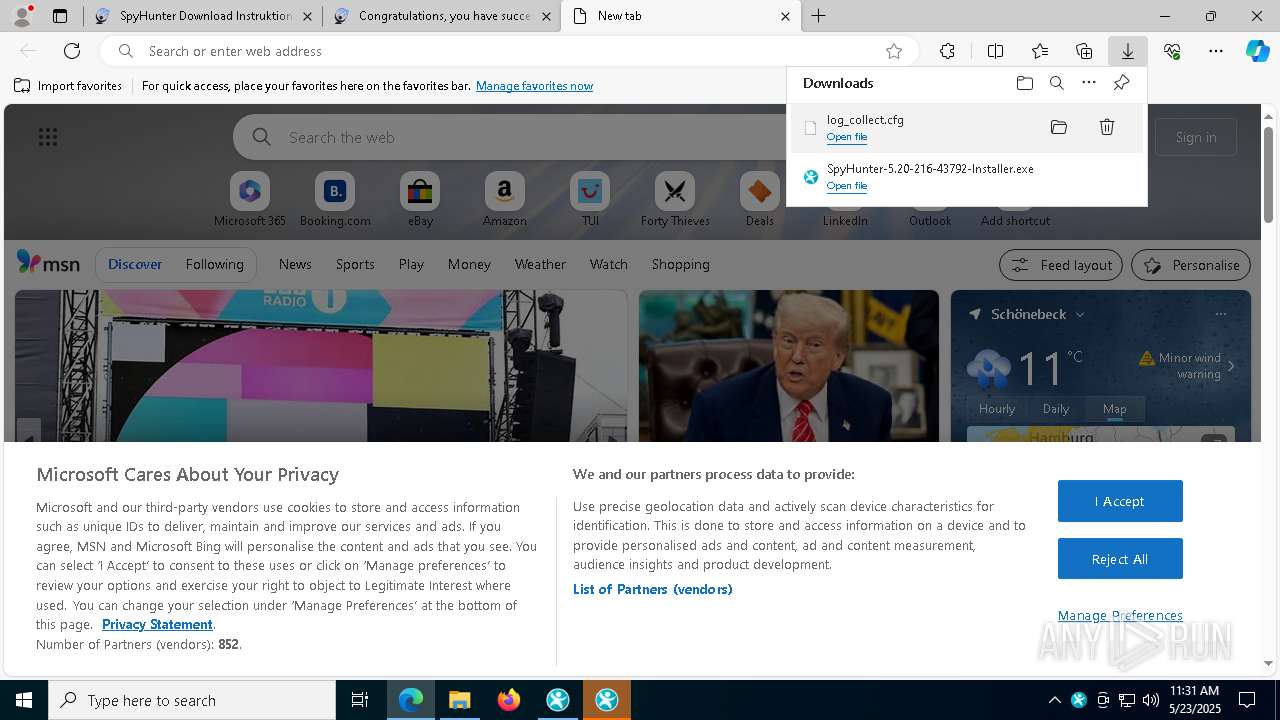Switch to the Congratulations tab
Viewport: 1280px width, 720px height.
click(x=443, y=16)
